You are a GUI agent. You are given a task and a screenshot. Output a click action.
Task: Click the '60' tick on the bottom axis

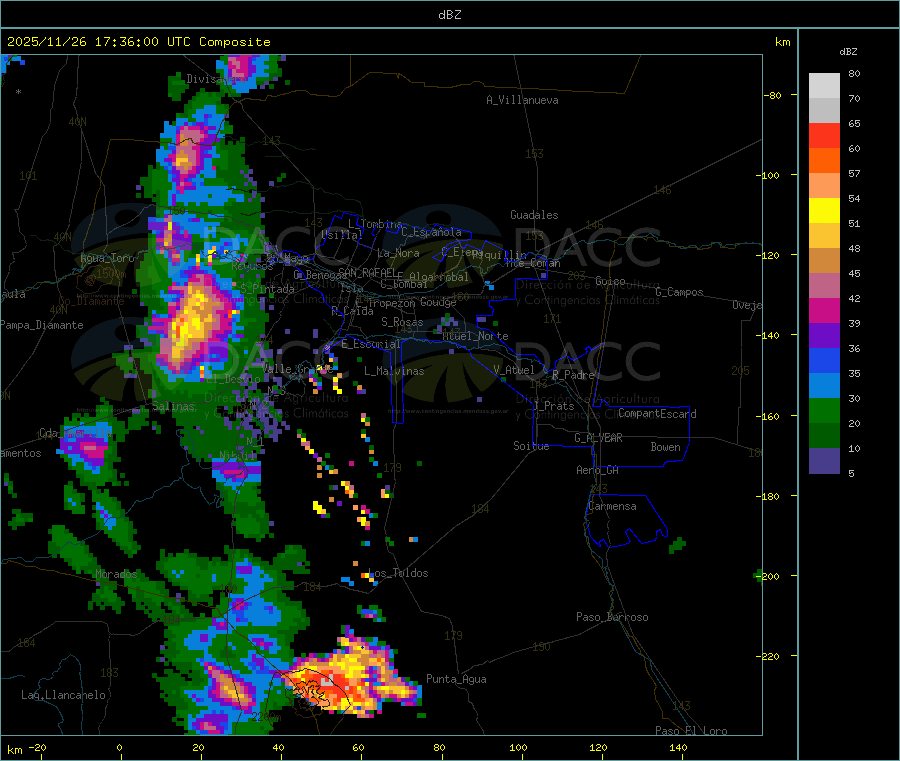pos(358,748)
